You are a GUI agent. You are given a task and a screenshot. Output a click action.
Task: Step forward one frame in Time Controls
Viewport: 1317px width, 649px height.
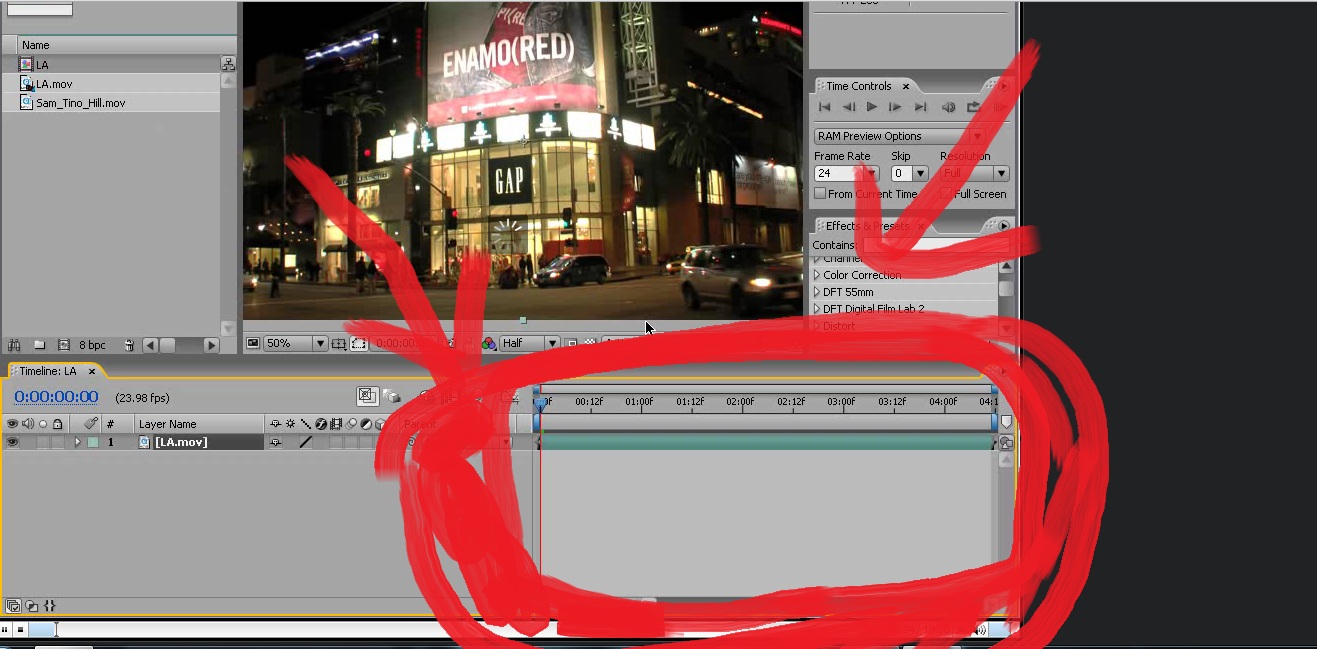pyautogui.click(x=895, y=107)
